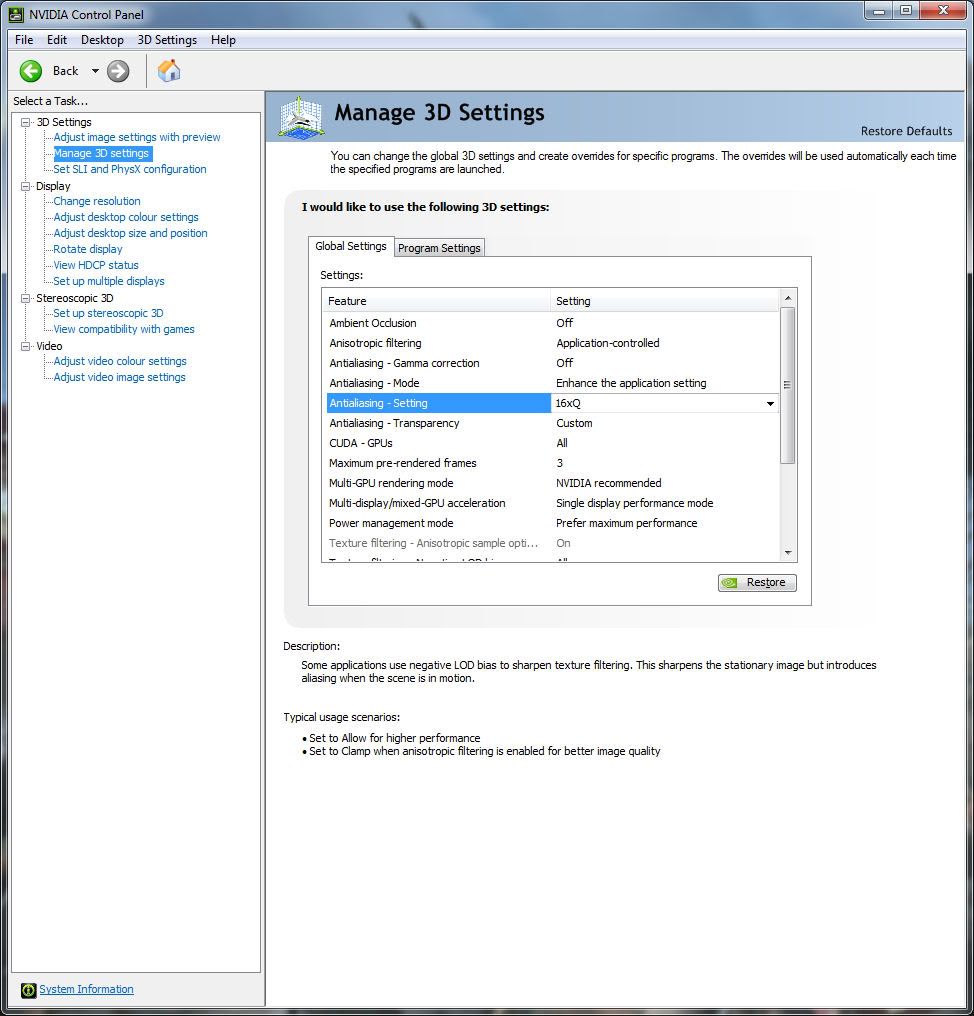Viewport: 974px width, 1016px height.
Task: Click the NVIDIA logo on Restore button
Action: pos(730,583)
